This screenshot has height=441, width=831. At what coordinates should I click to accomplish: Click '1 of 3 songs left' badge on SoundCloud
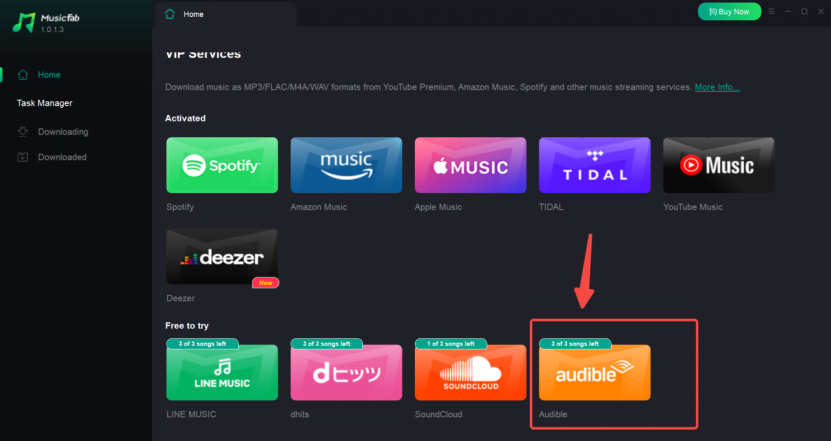tap(451, 343)
